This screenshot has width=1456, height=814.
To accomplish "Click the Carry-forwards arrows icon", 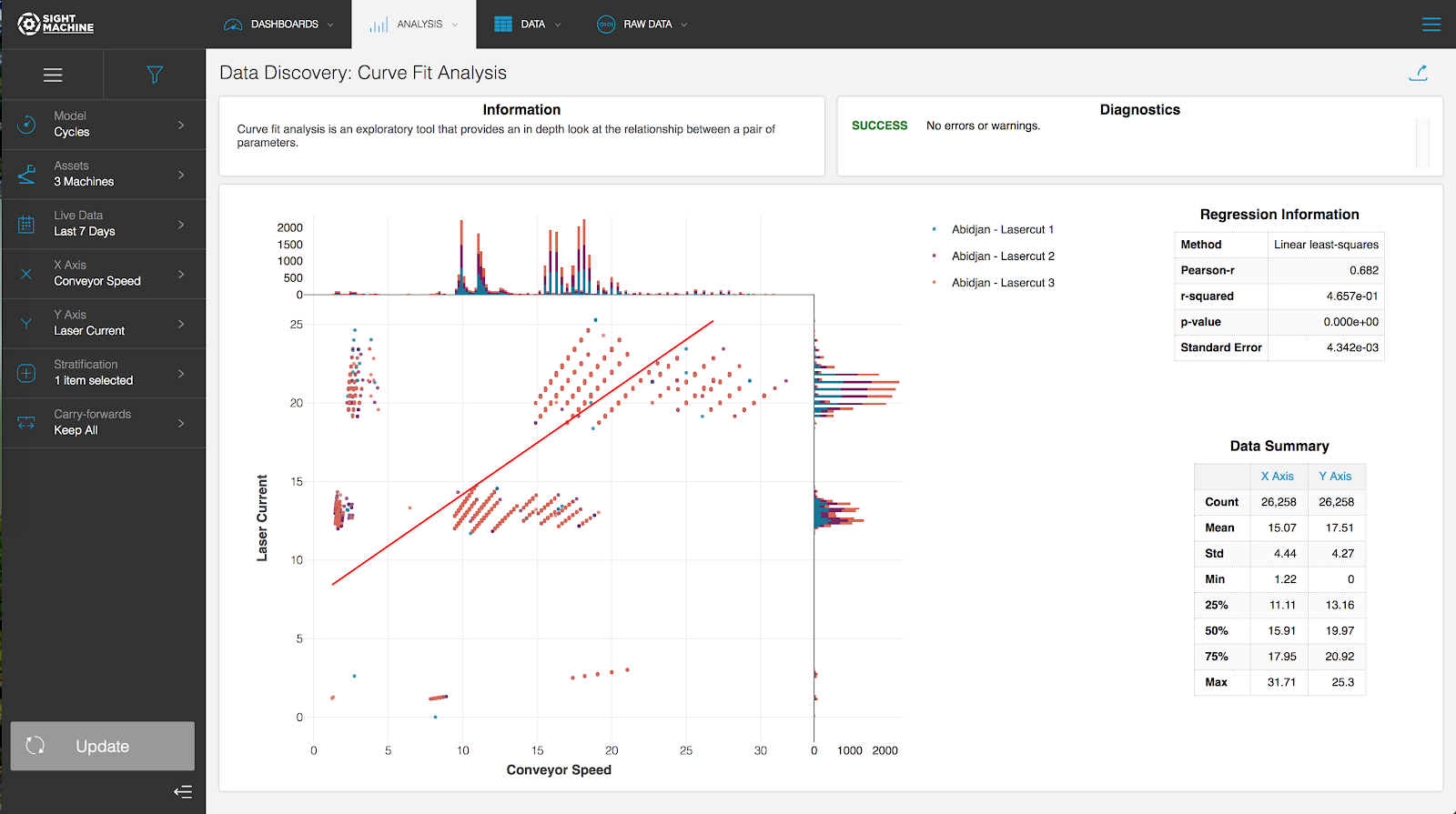I will [x=26, y=423].
